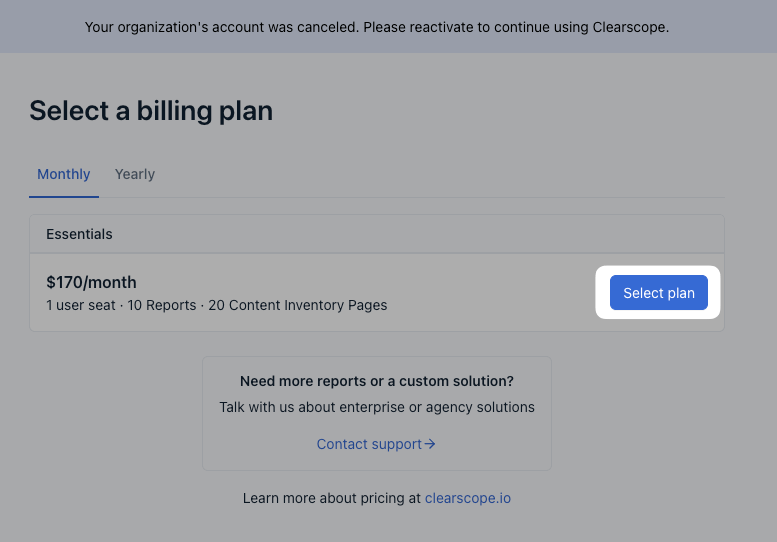Click the "account was canceled" banner sentence

(x=220, y=27)
